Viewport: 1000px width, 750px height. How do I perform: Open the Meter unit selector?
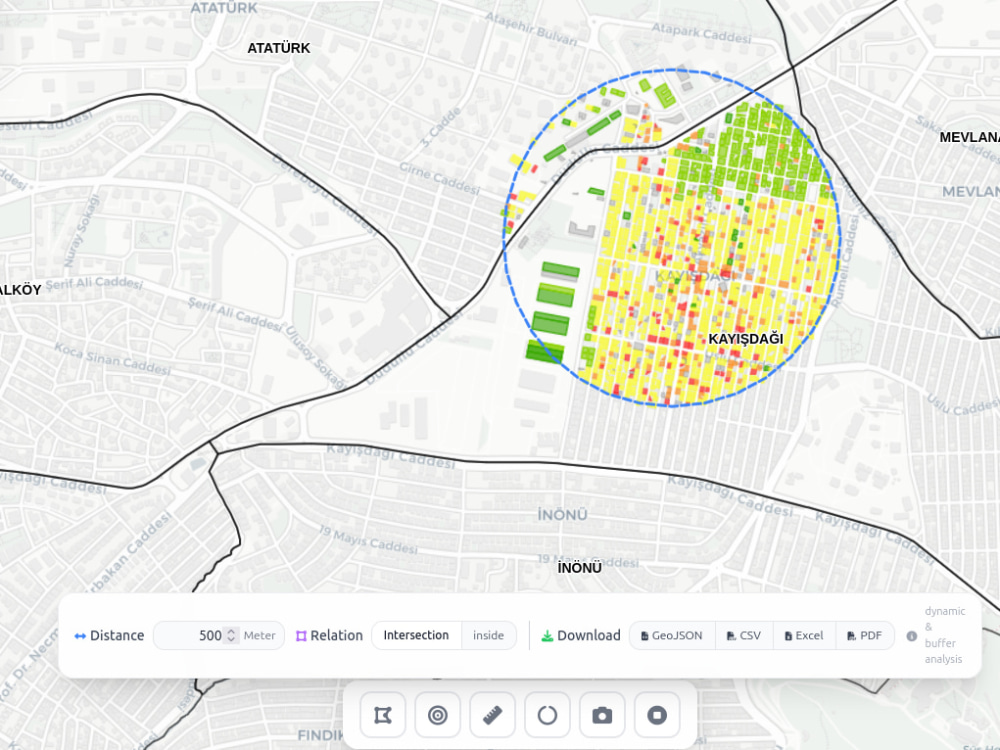point(262,635)
